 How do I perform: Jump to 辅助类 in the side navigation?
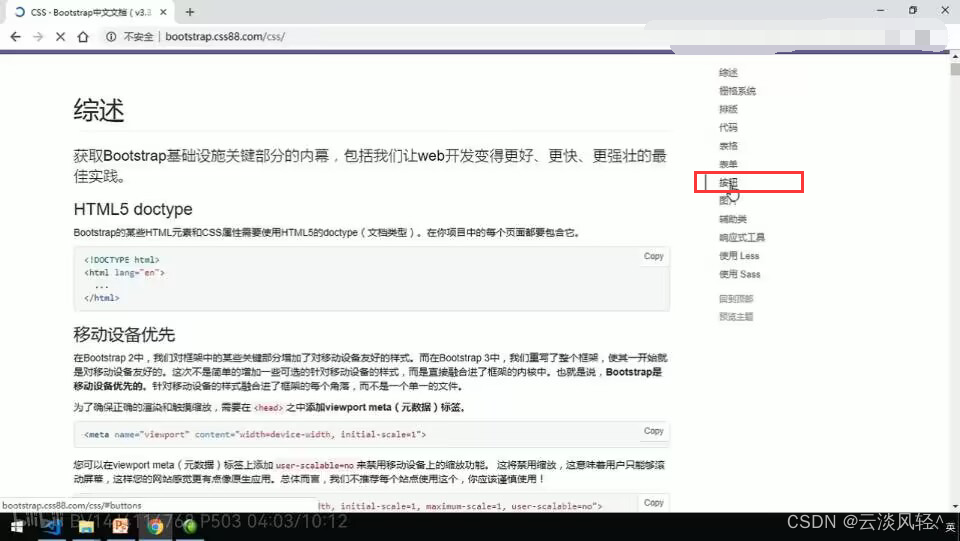click(x=732, y=218)
